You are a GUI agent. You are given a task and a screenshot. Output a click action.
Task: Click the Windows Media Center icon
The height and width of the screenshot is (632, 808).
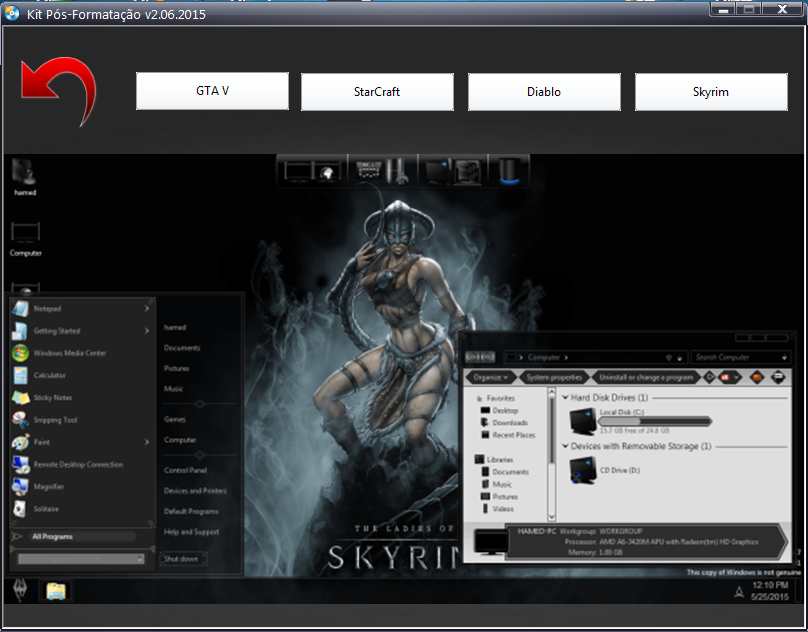click(20, 353)
